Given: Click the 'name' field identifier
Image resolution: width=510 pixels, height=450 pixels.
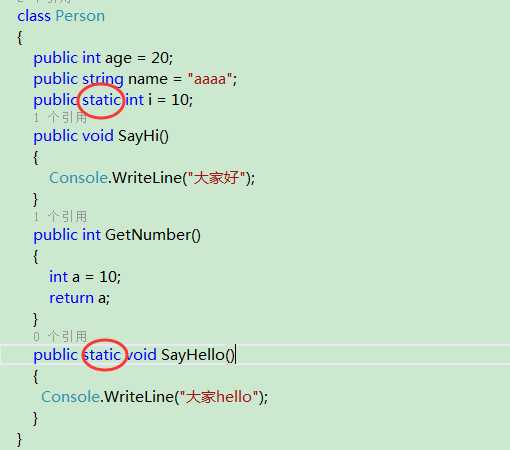Looking at the screenshot, I should click(148, 79).
